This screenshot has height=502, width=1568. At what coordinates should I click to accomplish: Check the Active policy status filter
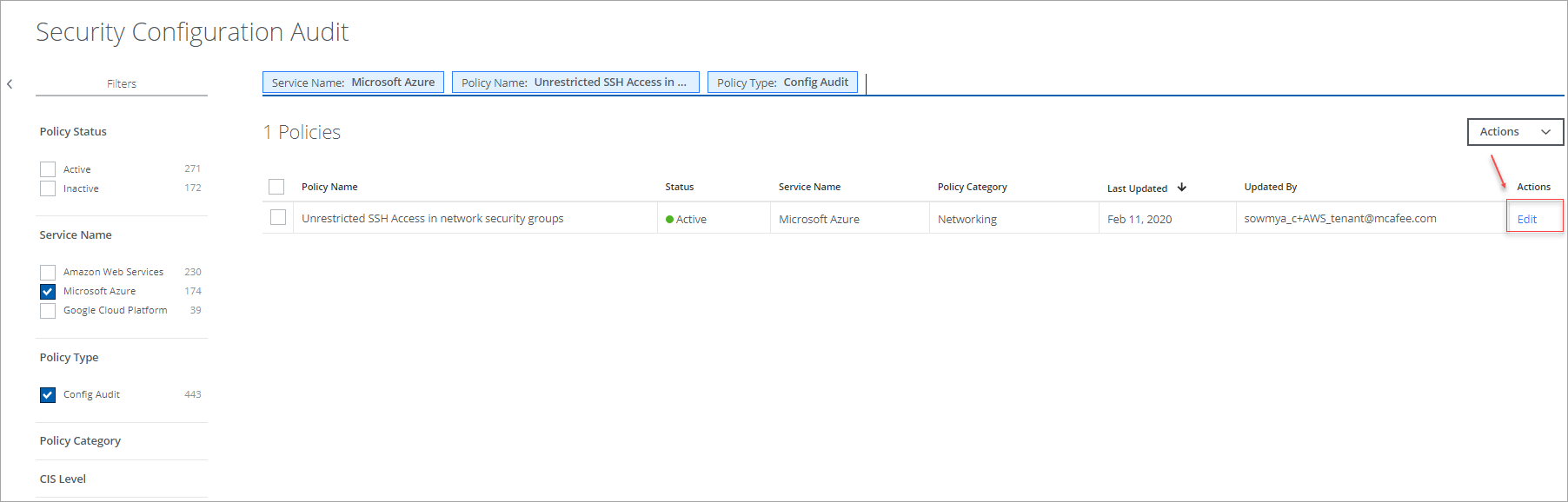coord(48,169)
